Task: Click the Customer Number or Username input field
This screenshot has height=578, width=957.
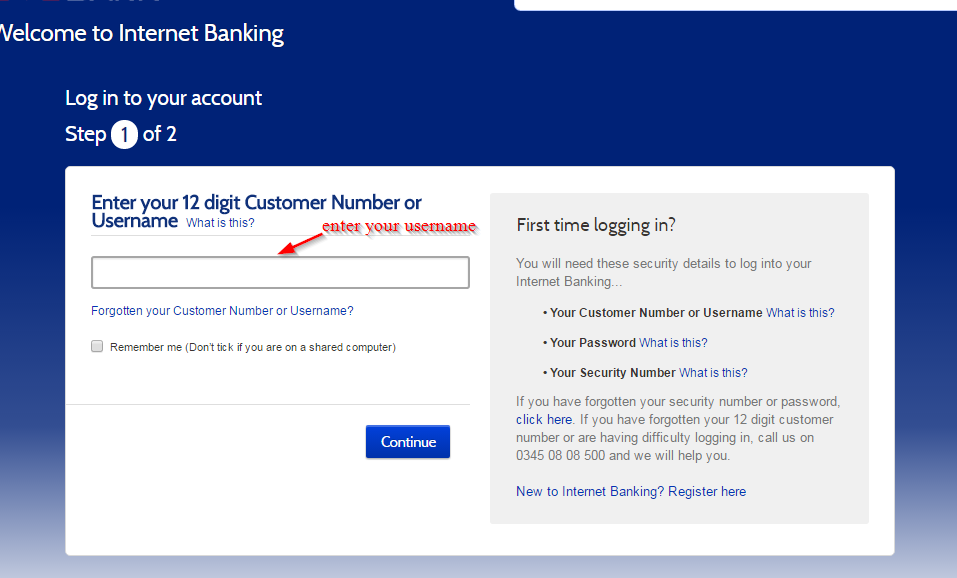Action: click(280, 272)
